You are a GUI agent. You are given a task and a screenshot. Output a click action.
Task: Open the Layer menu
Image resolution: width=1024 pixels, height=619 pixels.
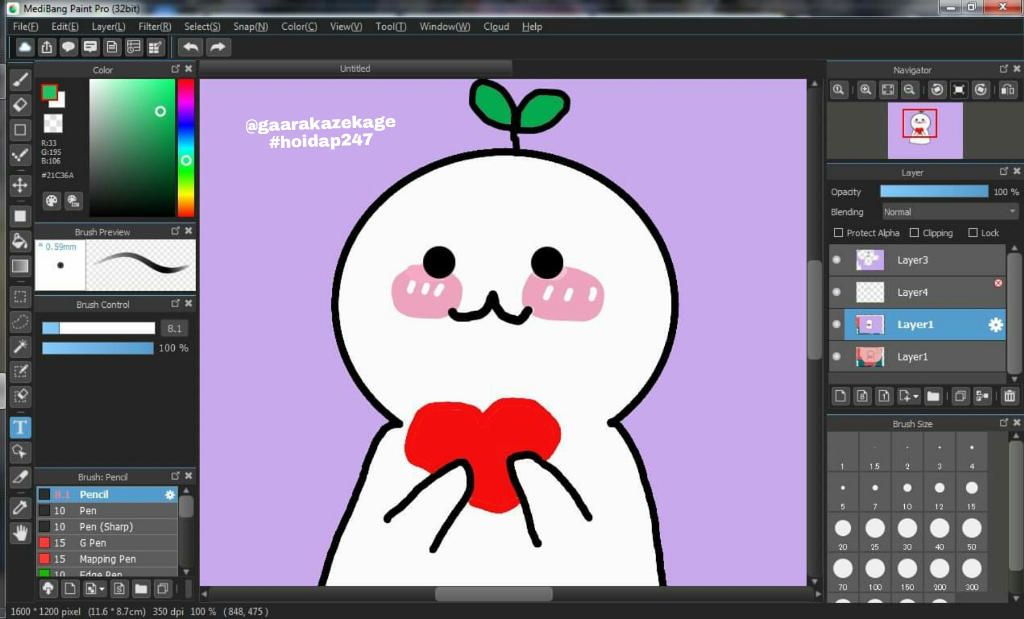[x=108, y=27]
